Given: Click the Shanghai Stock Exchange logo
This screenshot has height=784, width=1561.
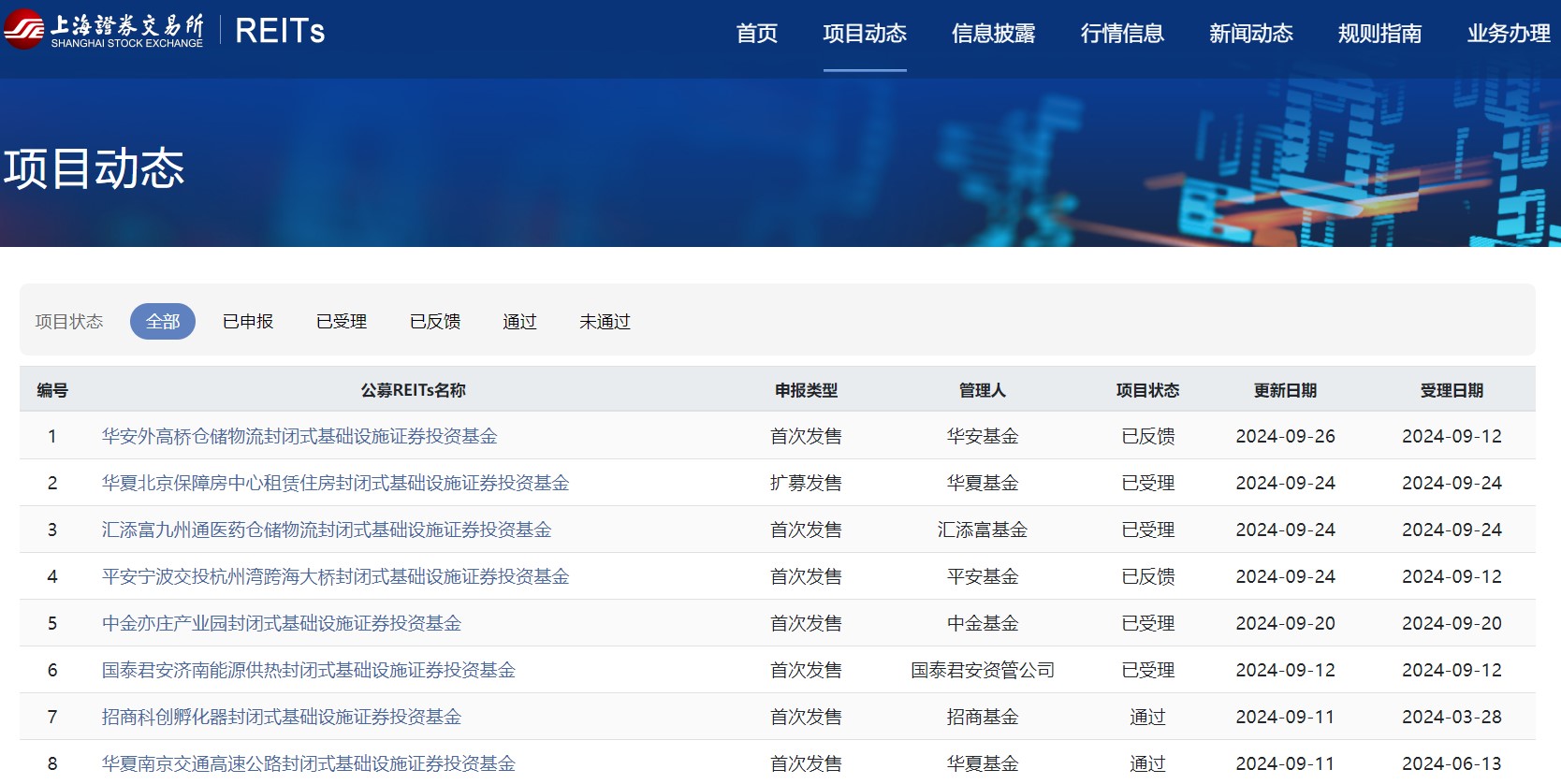Looking at the screenshot, I should tap(103, 30).
